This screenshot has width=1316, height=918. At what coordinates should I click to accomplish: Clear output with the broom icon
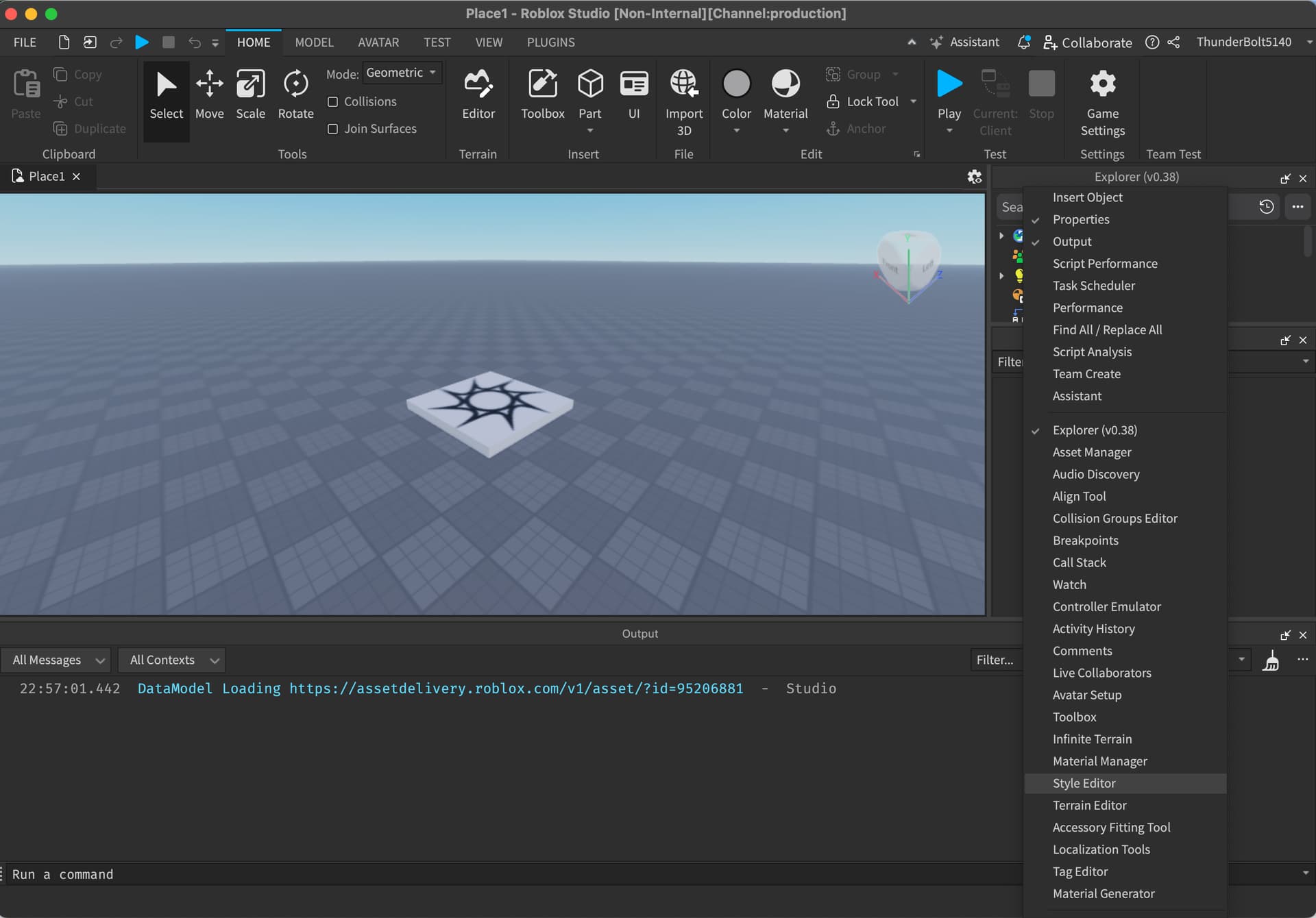[x=1271, y=660]
